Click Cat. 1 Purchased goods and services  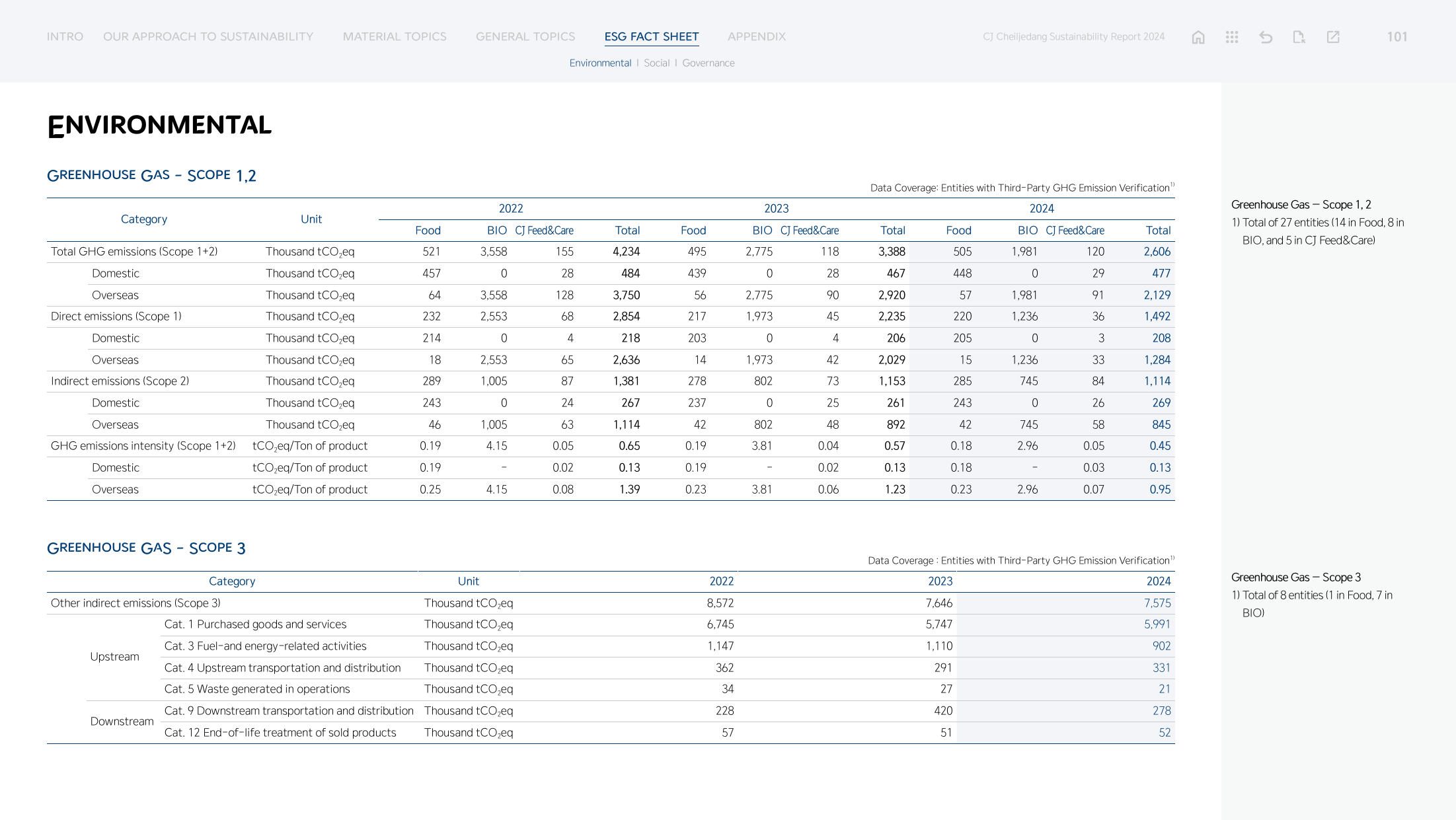(255, 624)
